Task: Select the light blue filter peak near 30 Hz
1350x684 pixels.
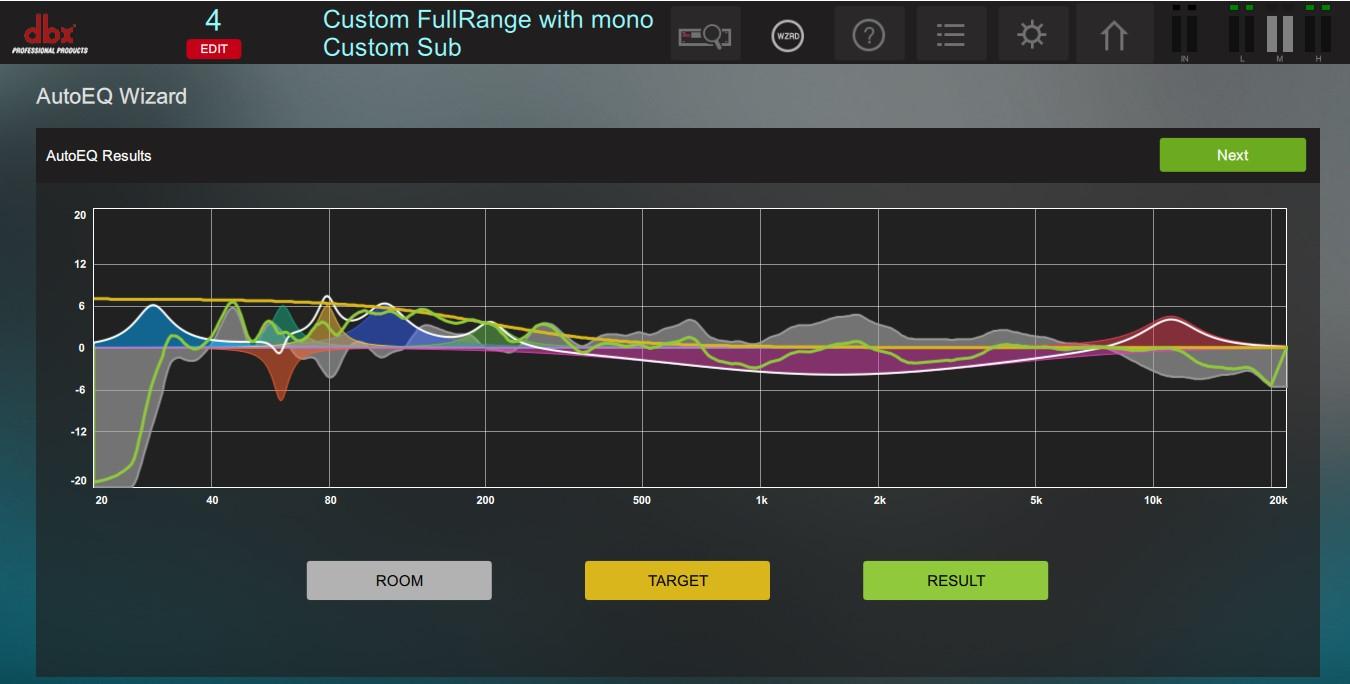Action: 152,325
